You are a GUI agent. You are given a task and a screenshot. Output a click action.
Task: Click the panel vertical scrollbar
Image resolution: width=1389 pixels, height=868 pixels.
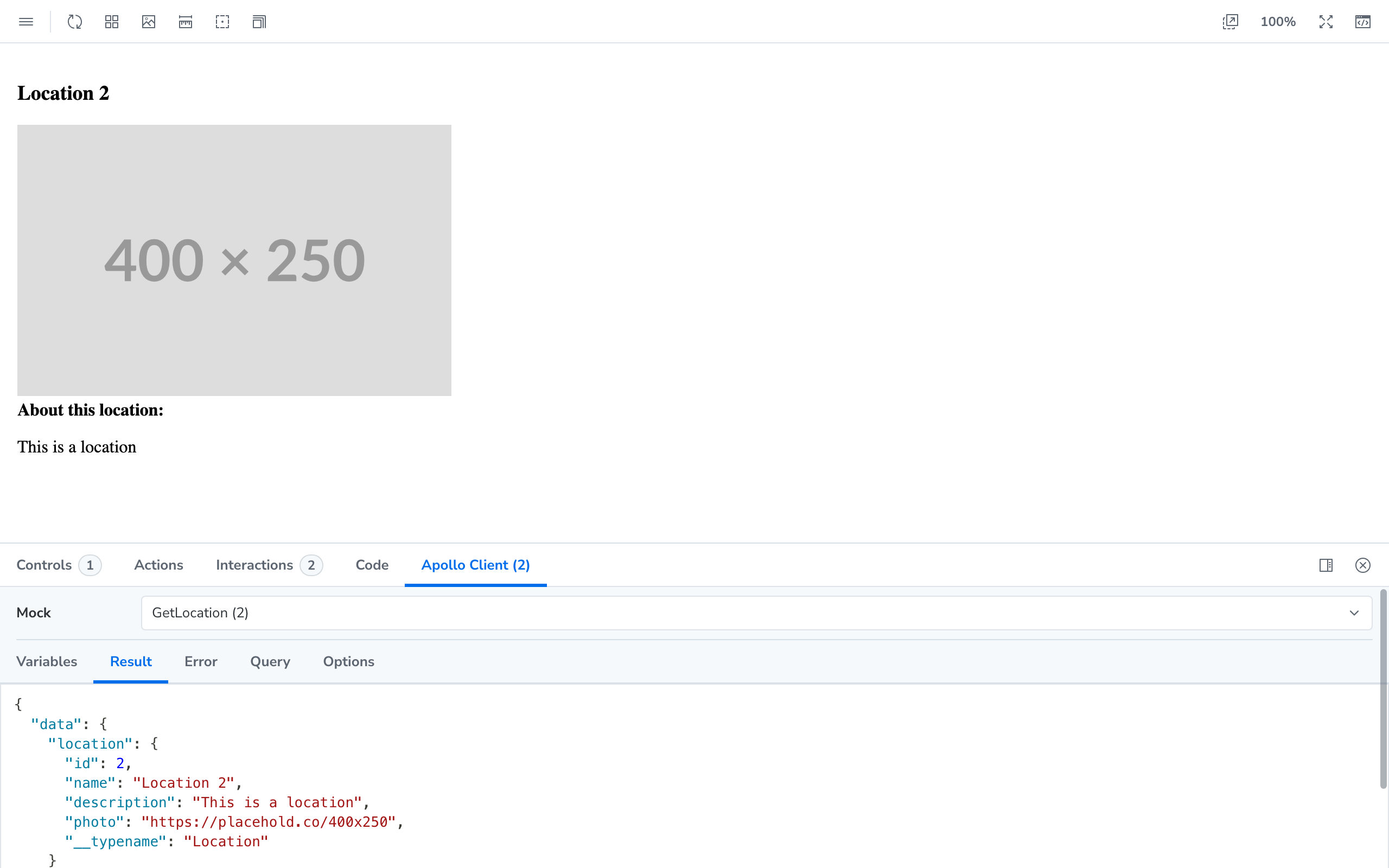(1383, 689)
